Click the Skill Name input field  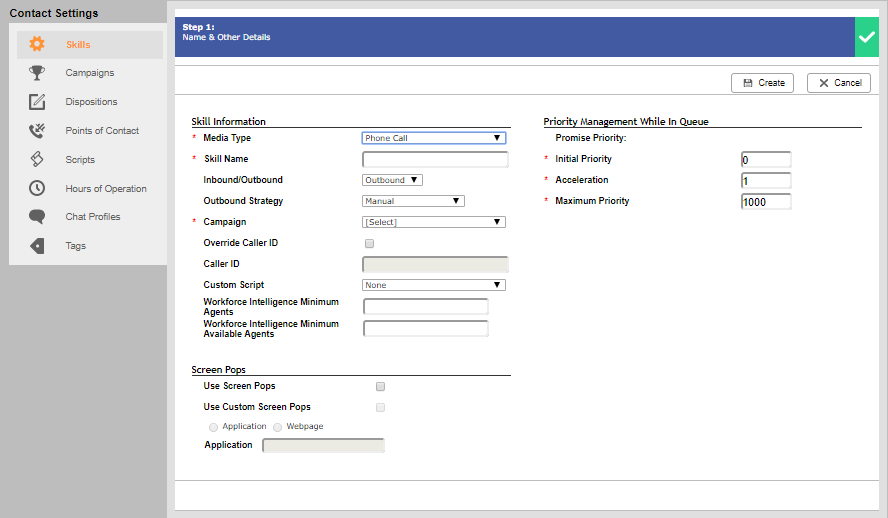[x=435, y=160]
